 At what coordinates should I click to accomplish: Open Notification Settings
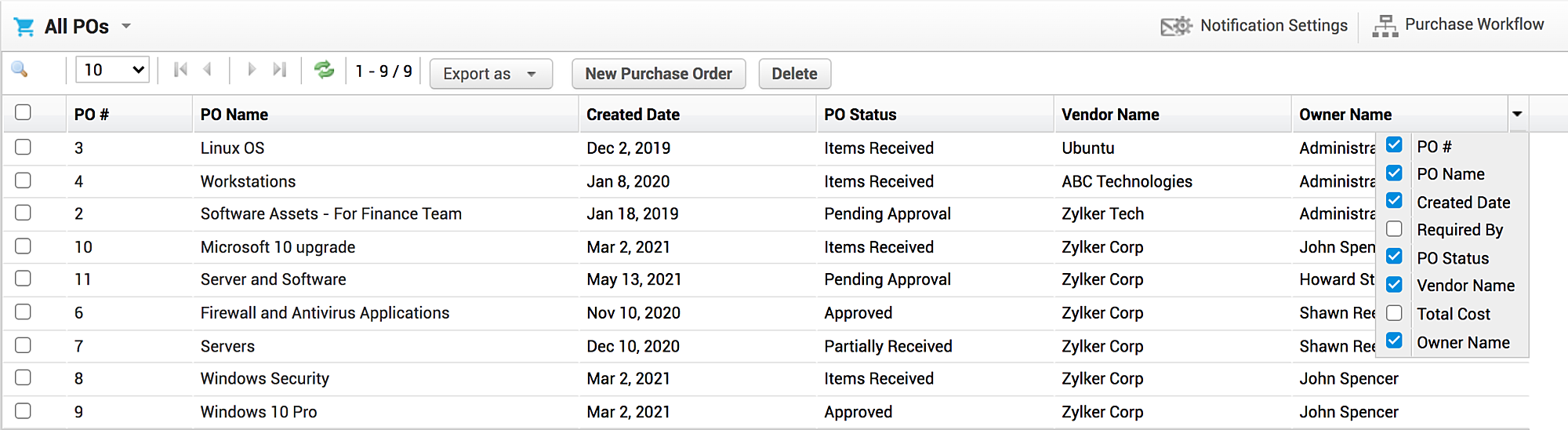[x=1254, y=26]
